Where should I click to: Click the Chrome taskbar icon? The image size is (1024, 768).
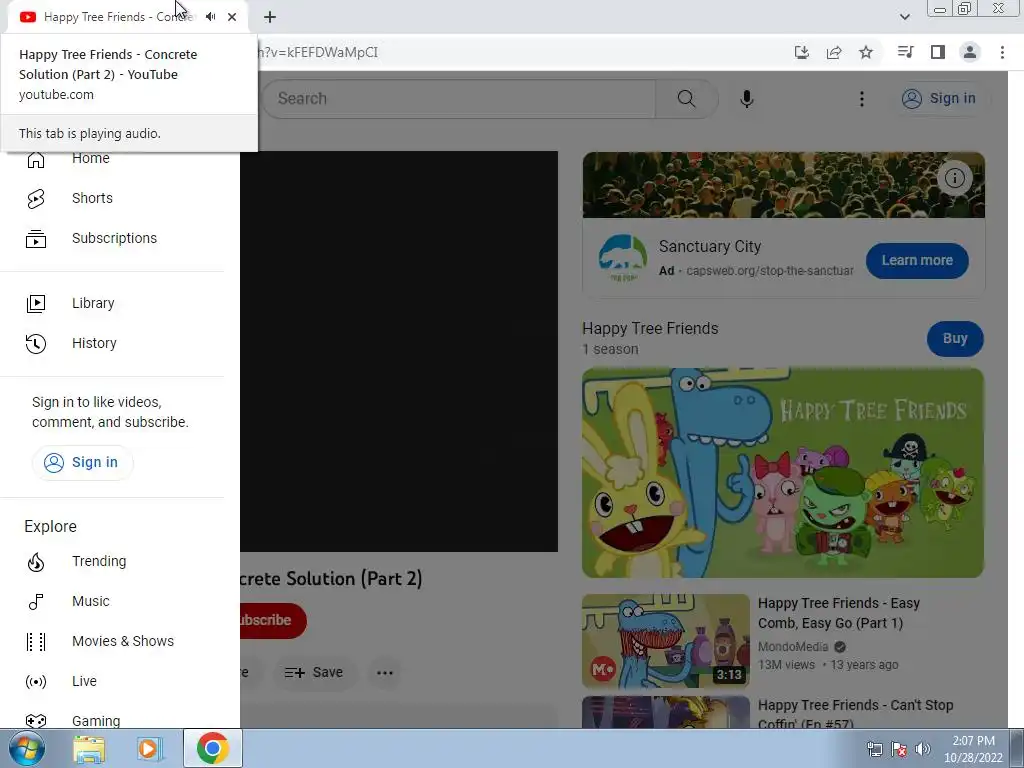pos(212,748)
